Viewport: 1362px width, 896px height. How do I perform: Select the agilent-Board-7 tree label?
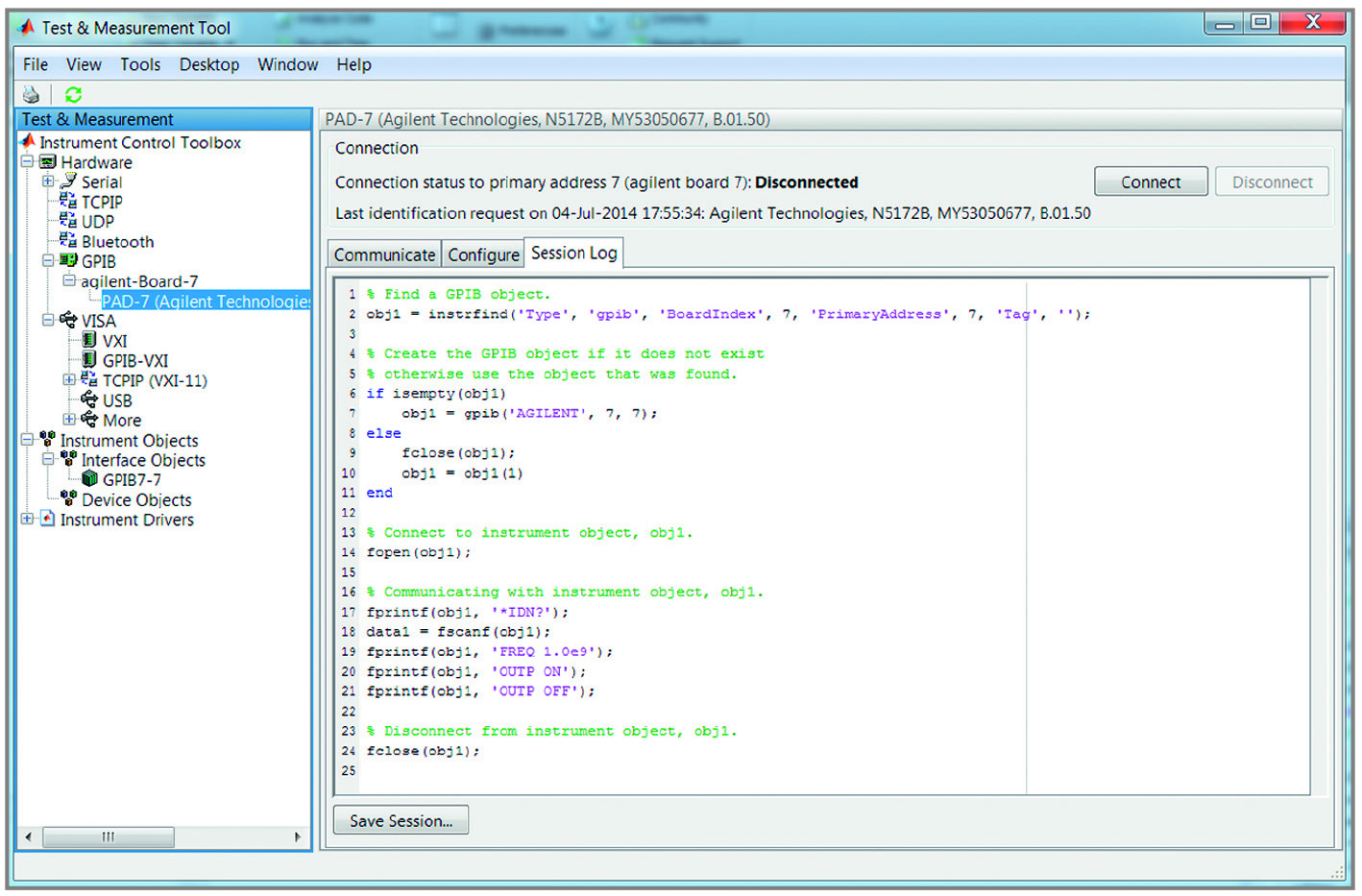[x=139, y=280]
